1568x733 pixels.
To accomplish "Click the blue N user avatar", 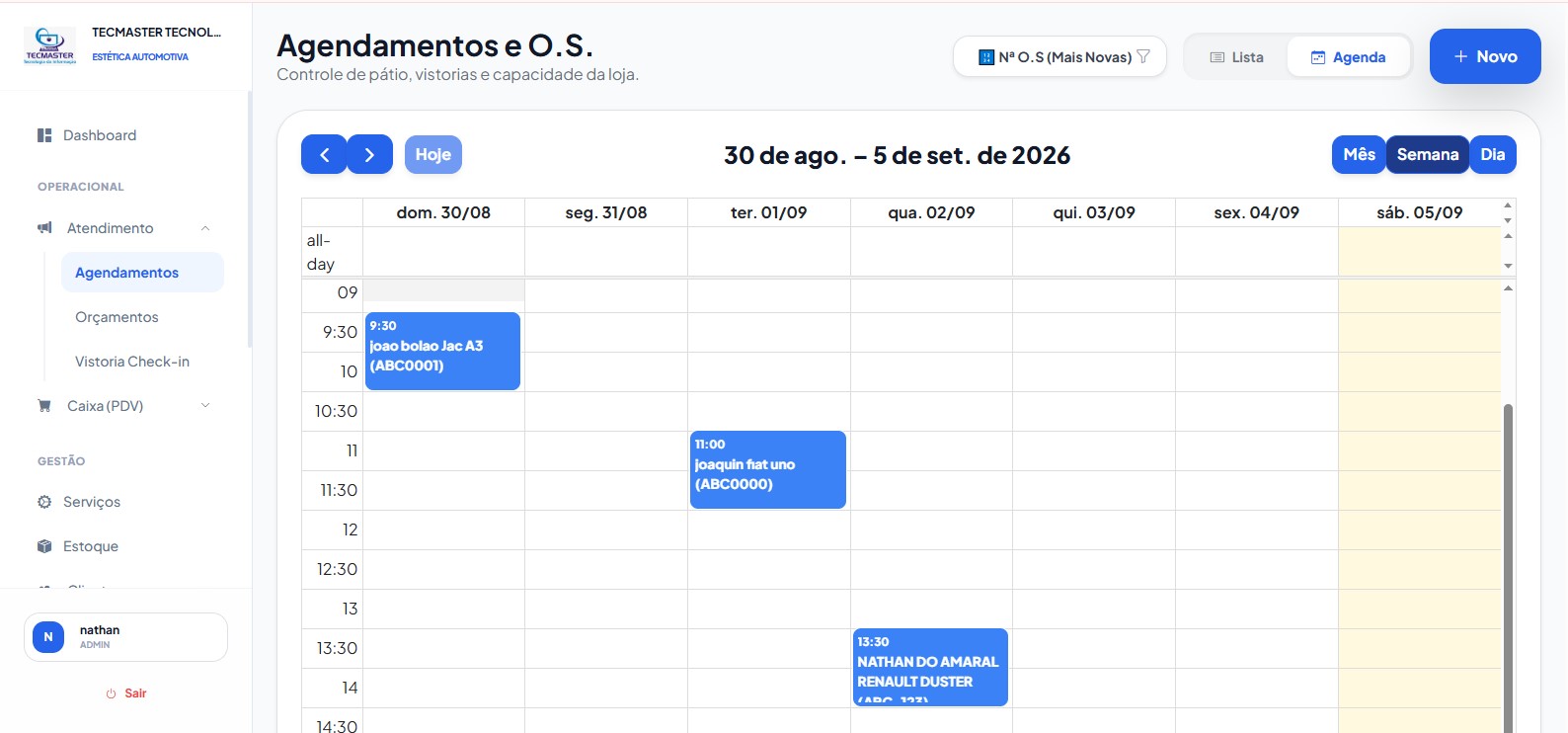I will point(48,637).
